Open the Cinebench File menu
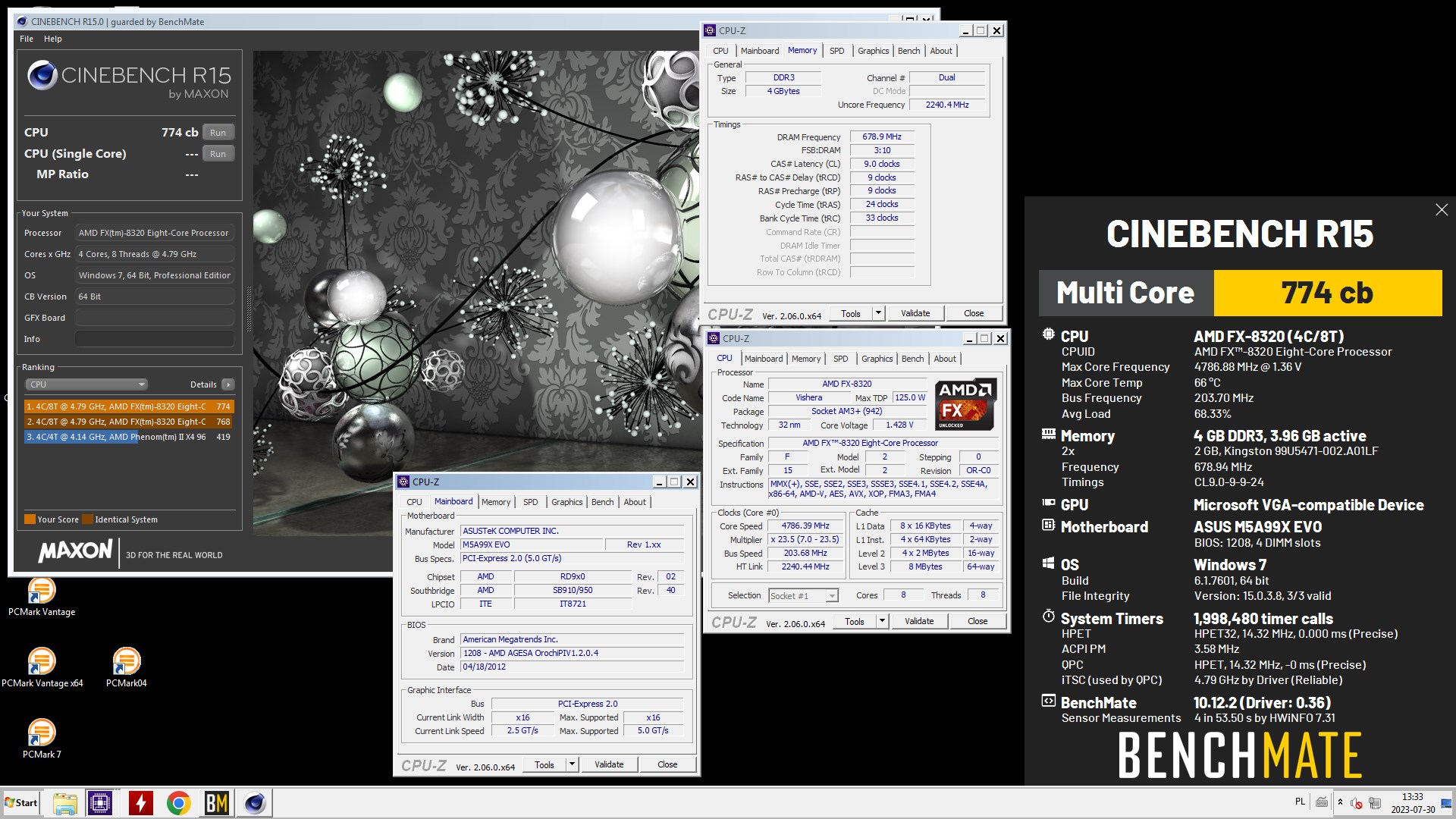The height and width of the screenshot is (819, 1456). 27,39
